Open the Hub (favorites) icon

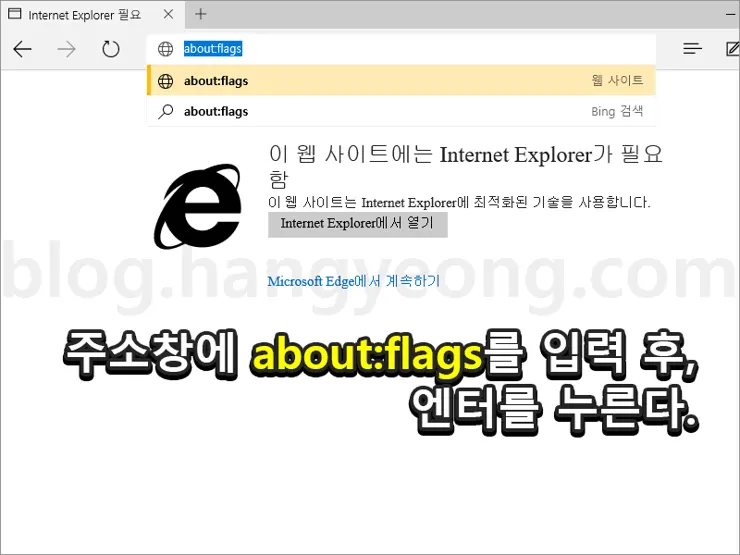692,48
